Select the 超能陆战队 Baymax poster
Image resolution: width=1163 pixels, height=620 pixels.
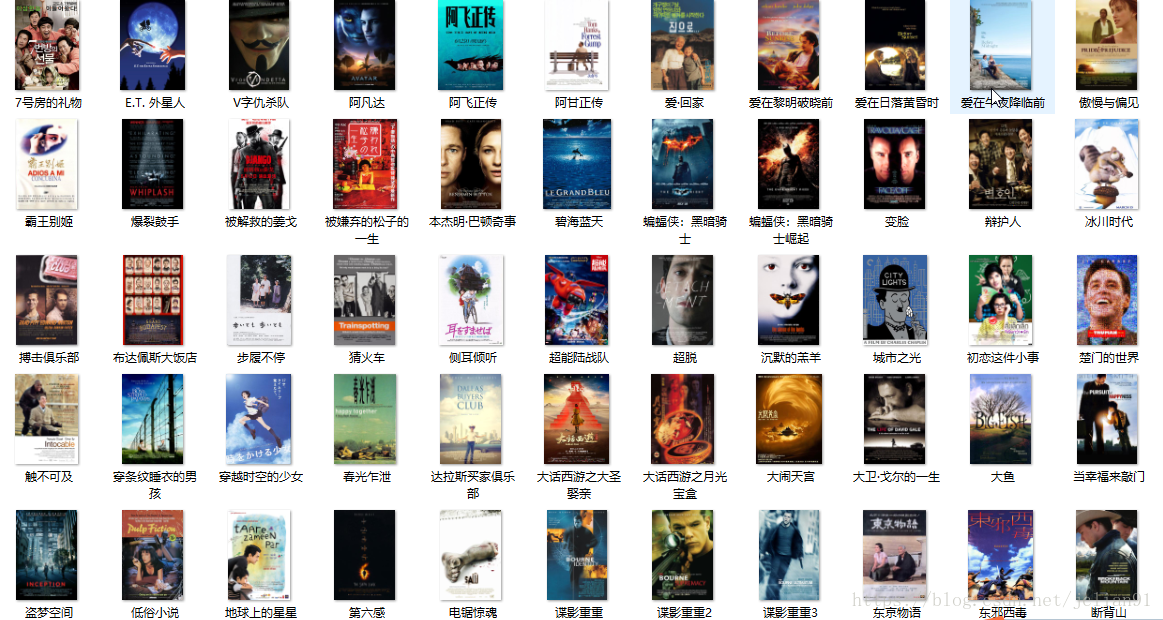[577, 300]
